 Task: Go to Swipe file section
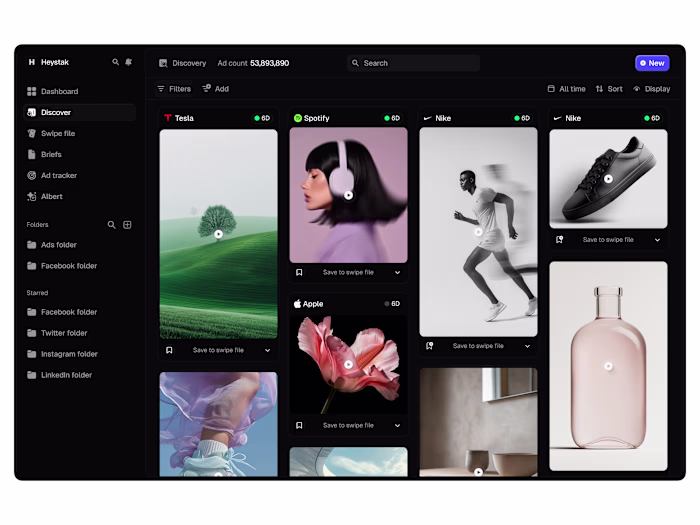pyautogui.click(x=79, y=133)
